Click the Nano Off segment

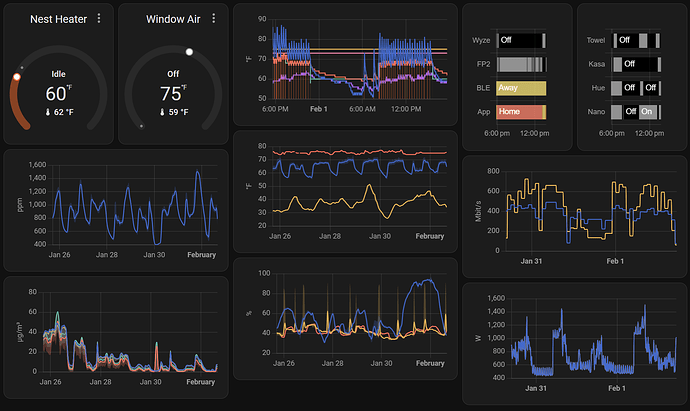pos(631,112)
